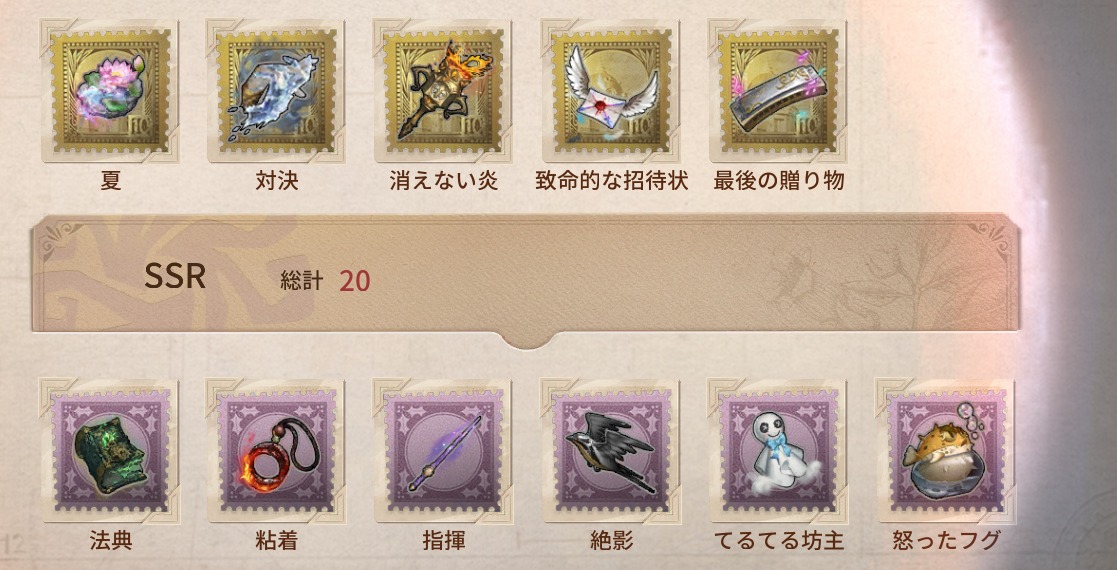
Task: Select the 指揮 baton stamp
Action: [443, 451]
